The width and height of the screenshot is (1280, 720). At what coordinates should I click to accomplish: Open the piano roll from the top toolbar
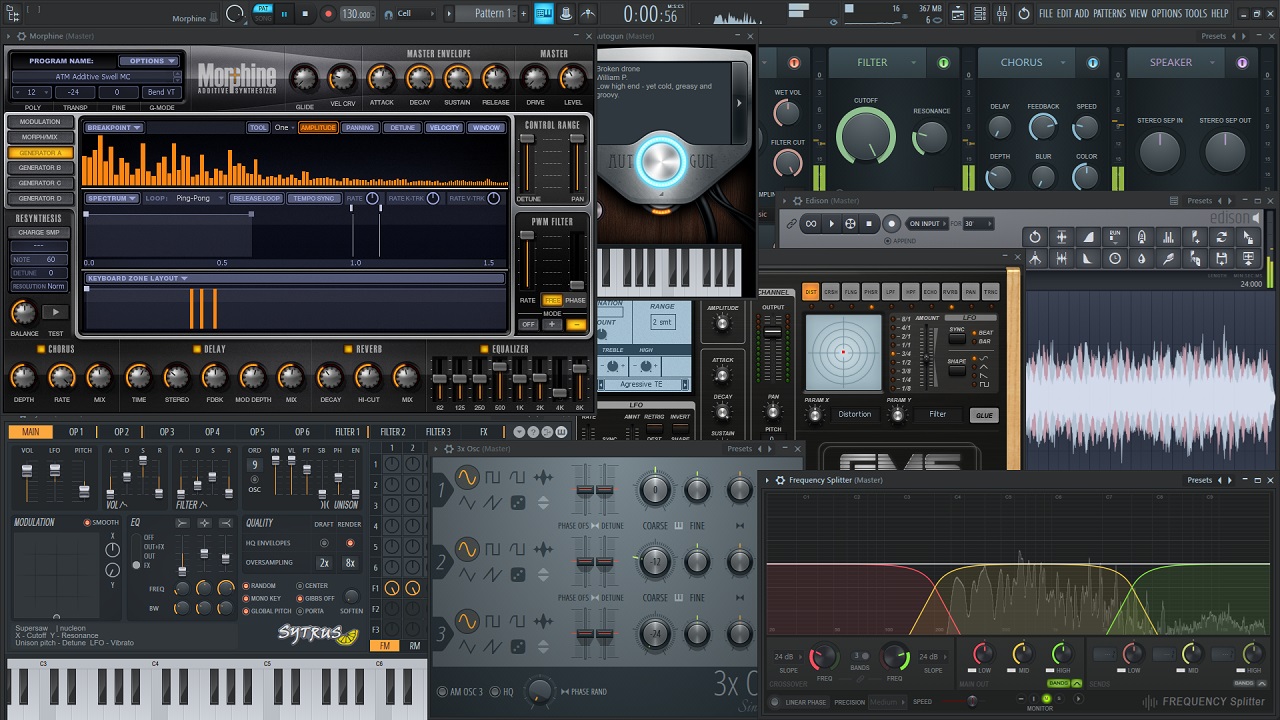tap(544, 14)
